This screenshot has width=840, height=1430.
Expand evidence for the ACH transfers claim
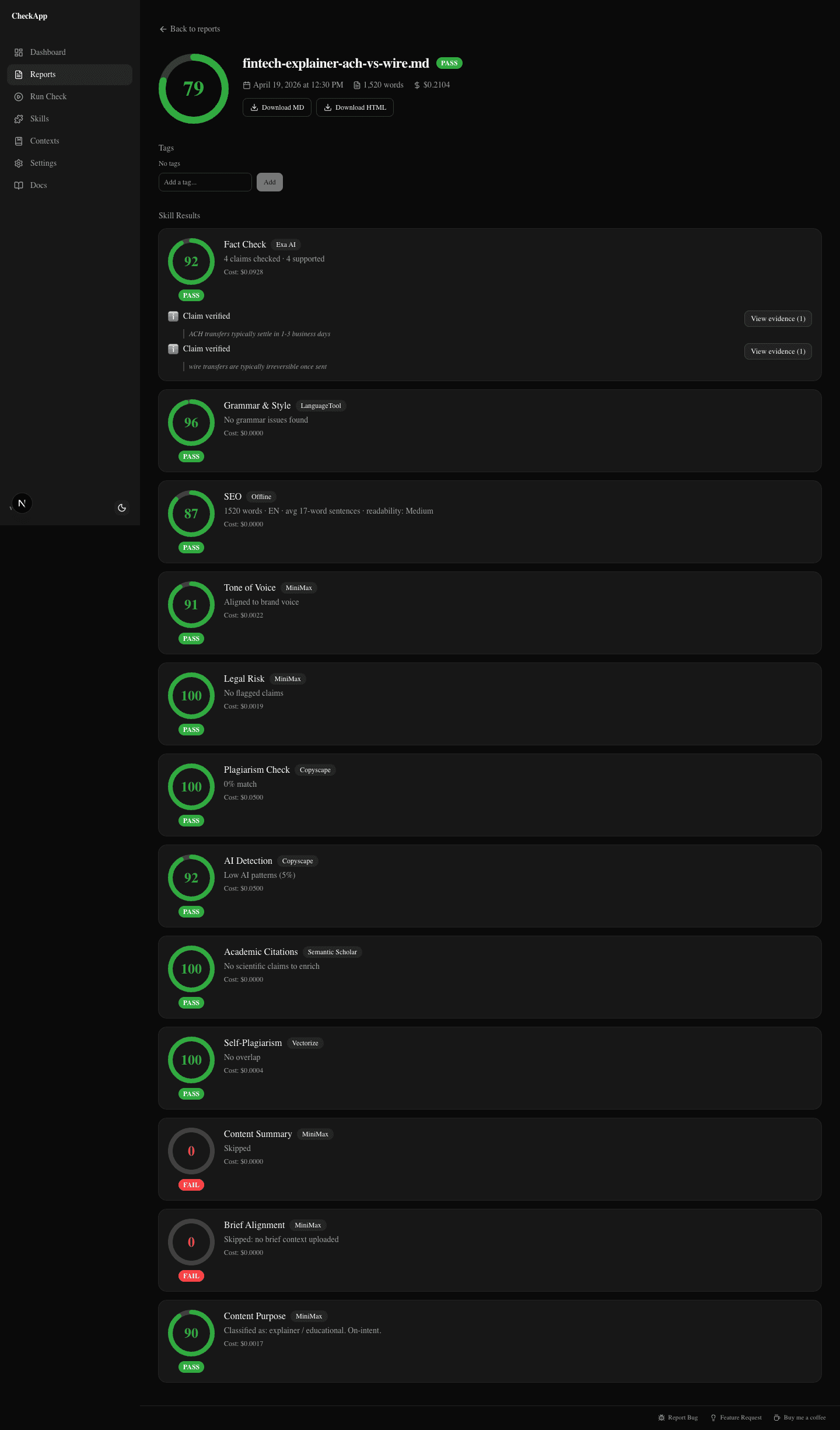tap(778, 319)
